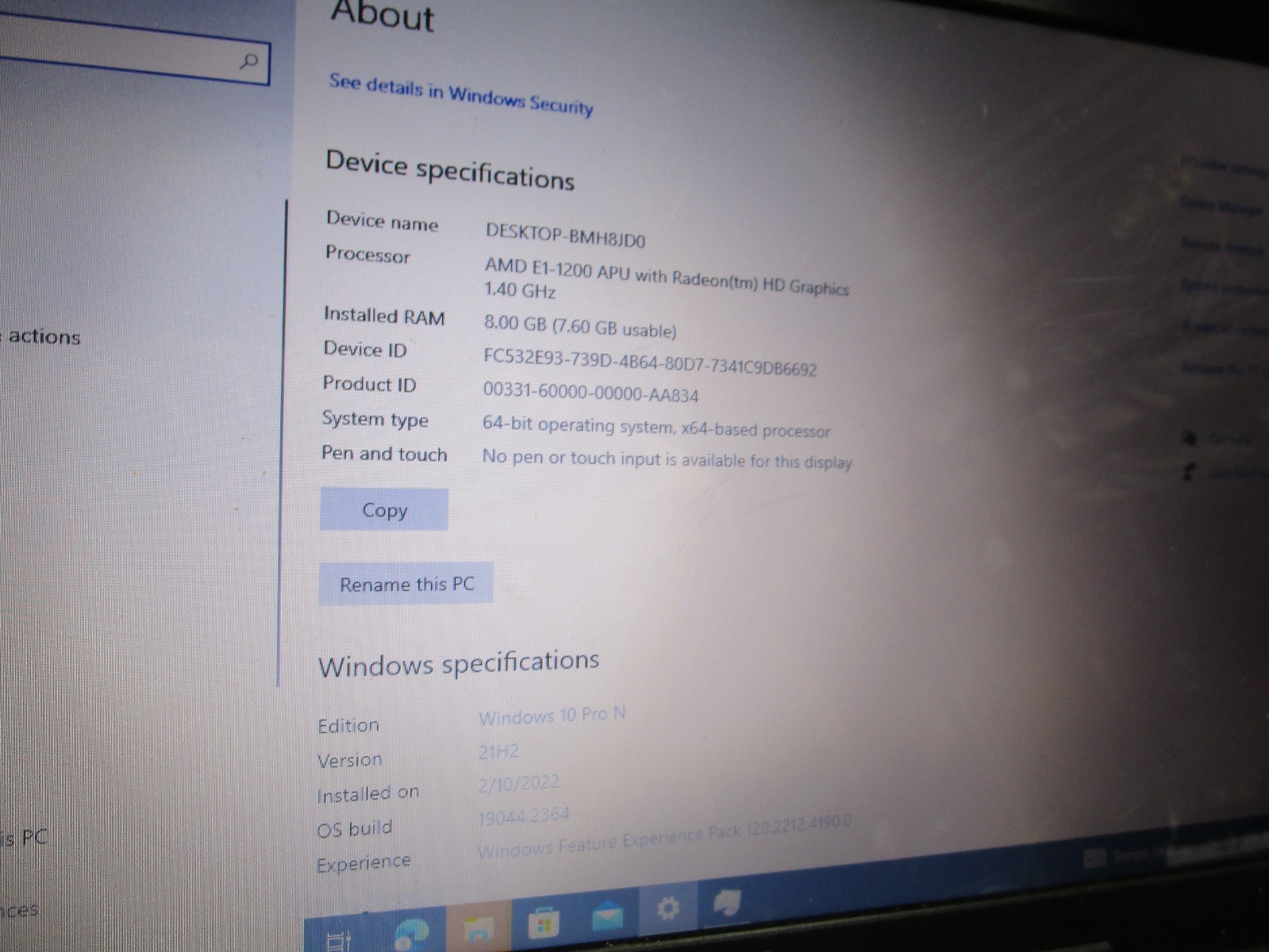This screenshot has width=1269, height=952.
Task: Click the Windows Feature Experience Pack value
Action: coord(664,837)
